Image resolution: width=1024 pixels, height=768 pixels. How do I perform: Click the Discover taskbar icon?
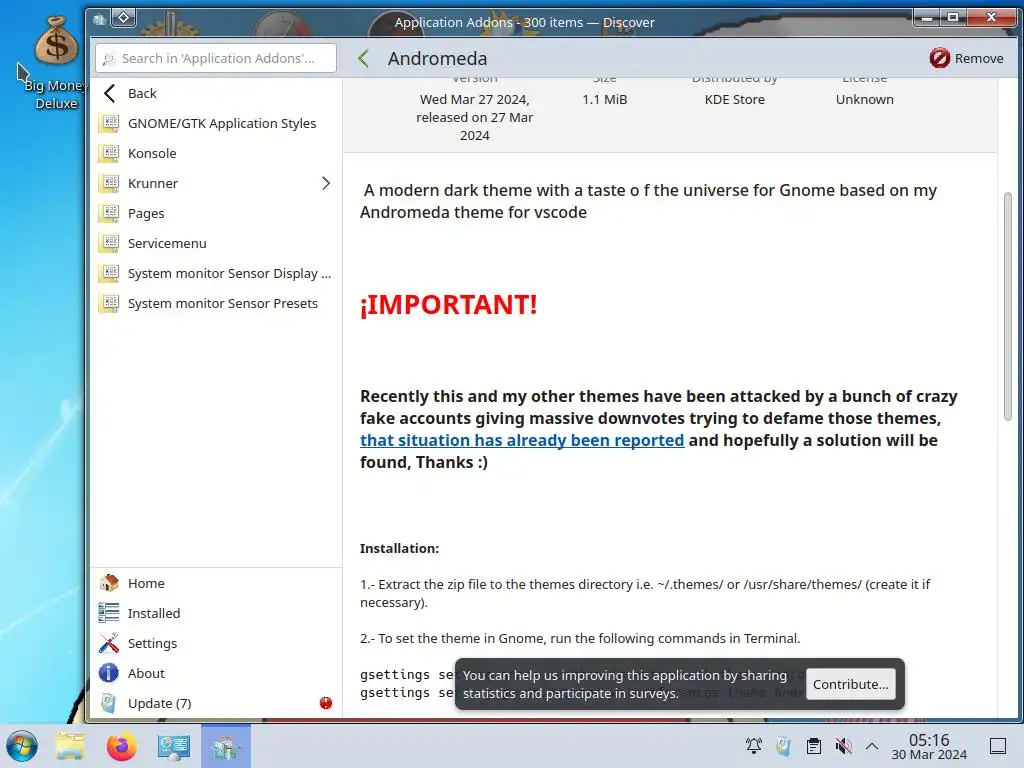226,746
